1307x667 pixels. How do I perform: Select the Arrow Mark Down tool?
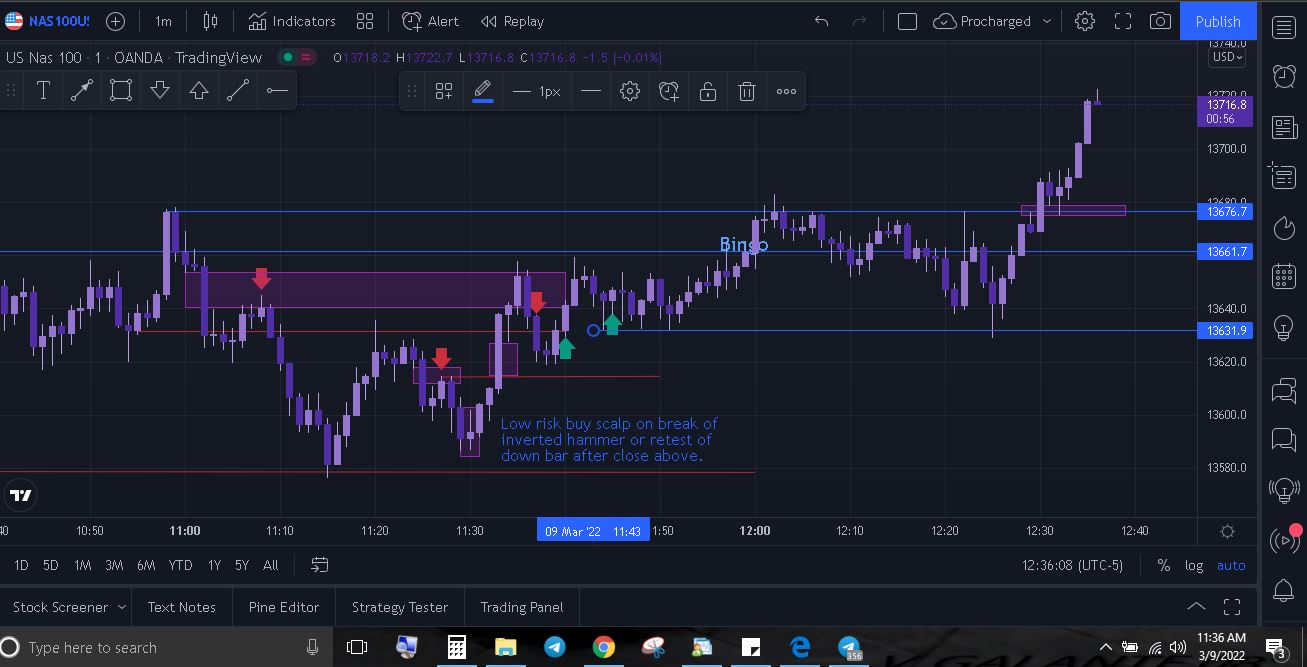point(160,91)
